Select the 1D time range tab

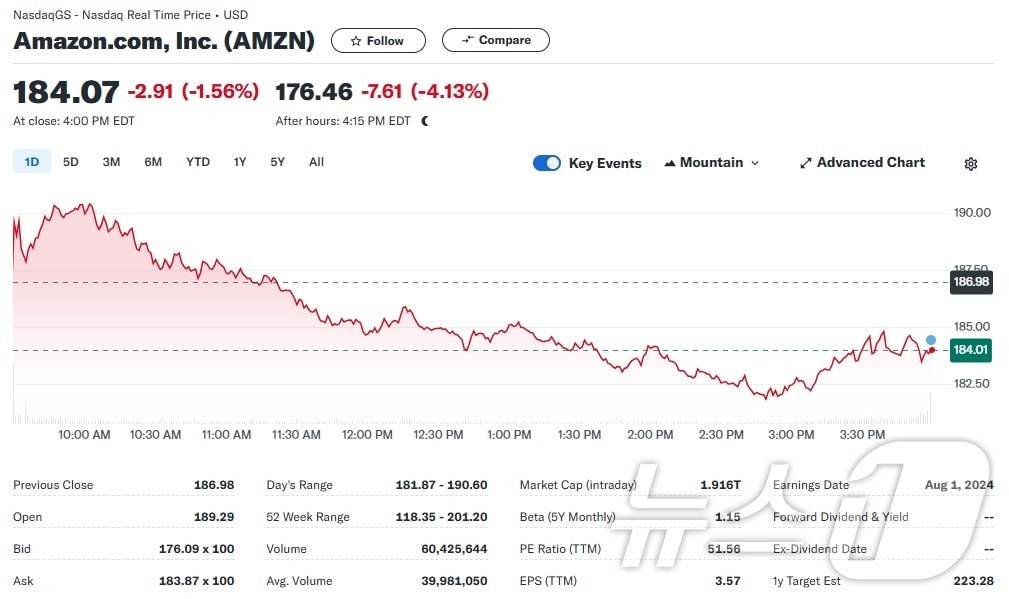coord(31,162)
